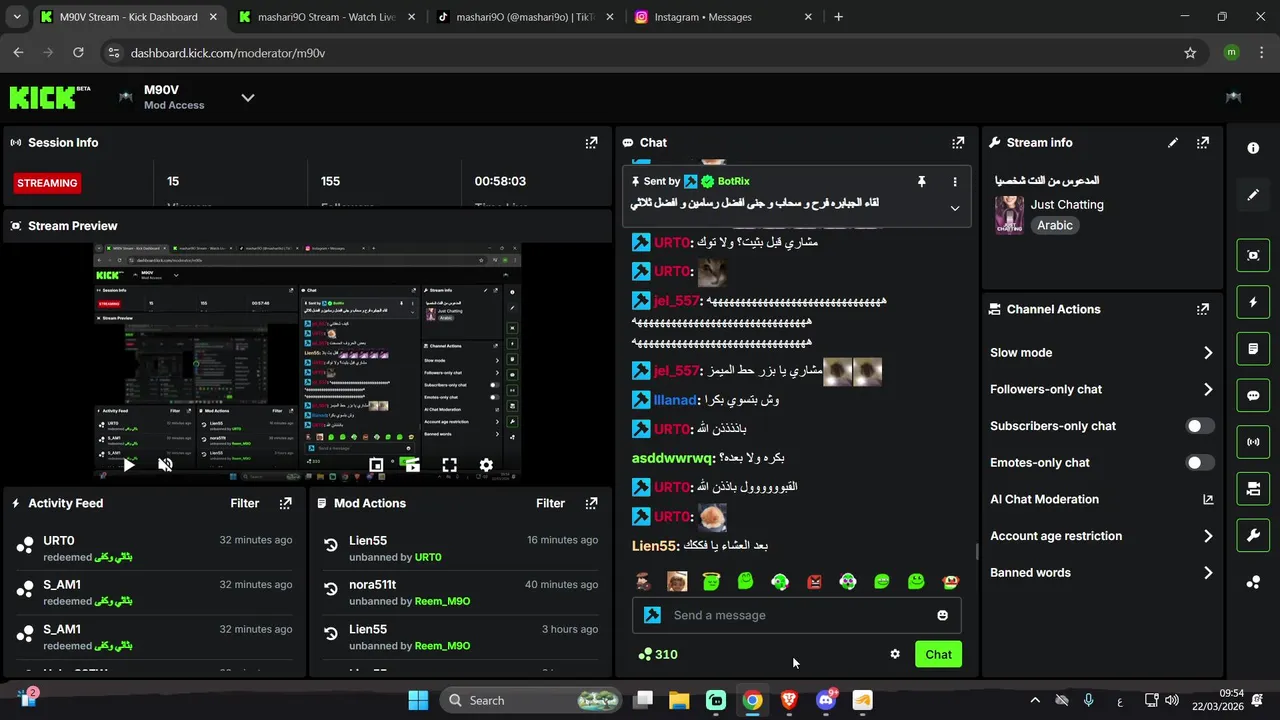This screenshot has height=720, width=1280.
Task: Toggle the broadcast session info sidebar icon
Action: [x=1253, y=442]
